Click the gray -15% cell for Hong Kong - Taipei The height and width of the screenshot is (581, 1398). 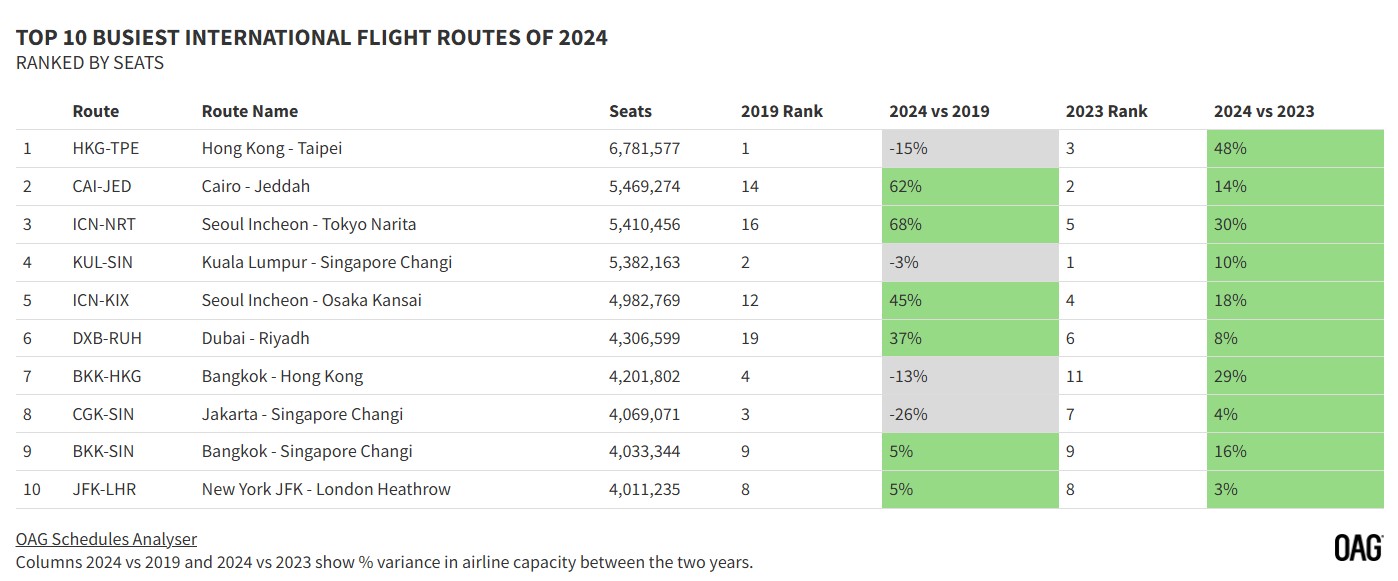coord(969,148)
